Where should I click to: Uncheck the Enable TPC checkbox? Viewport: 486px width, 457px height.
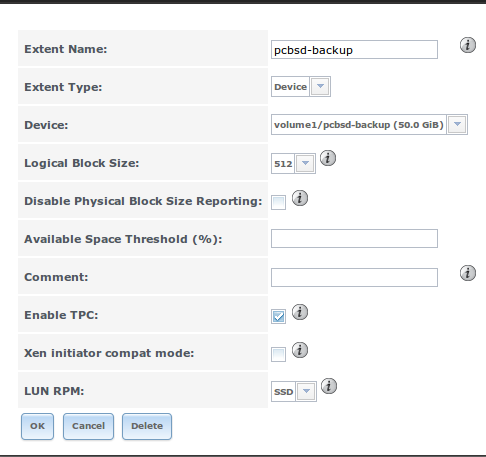pos(278,316)
